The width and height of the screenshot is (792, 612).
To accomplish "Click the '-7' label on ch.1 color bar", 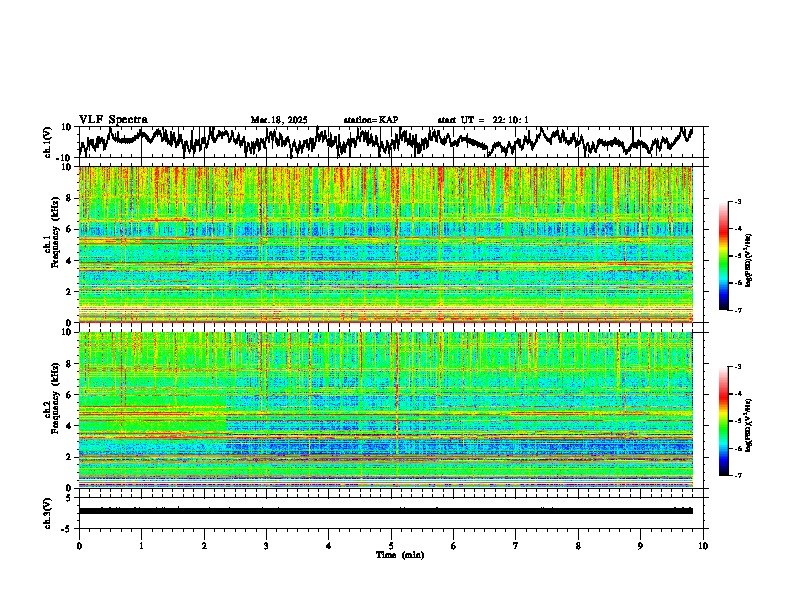I will tap(738, 310).
